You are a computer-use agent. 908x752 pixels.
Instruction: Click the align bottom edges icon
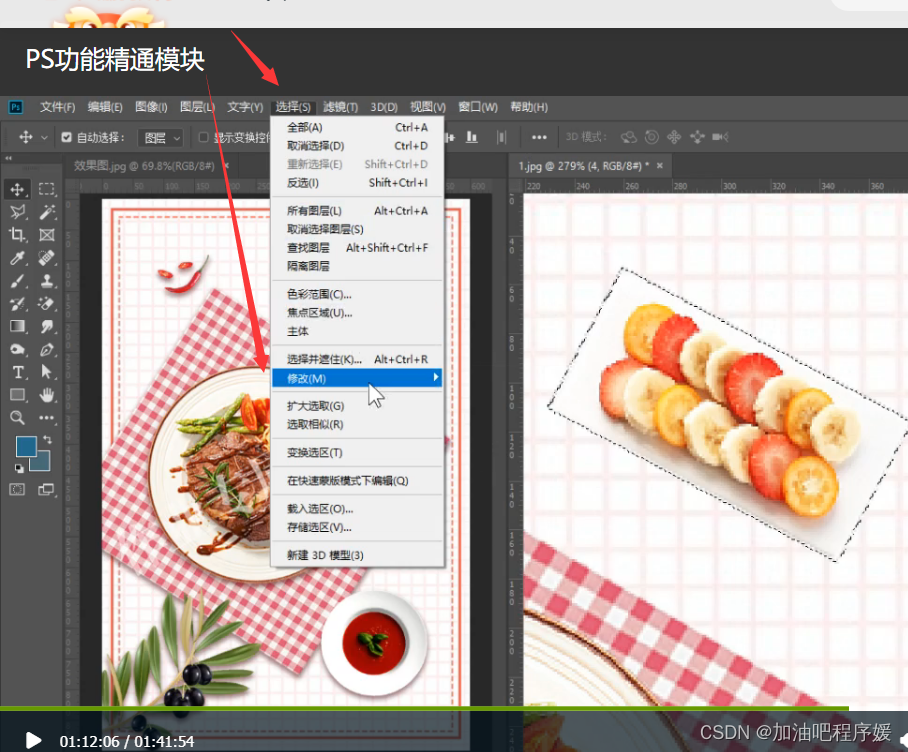click(x=472, y=137)
